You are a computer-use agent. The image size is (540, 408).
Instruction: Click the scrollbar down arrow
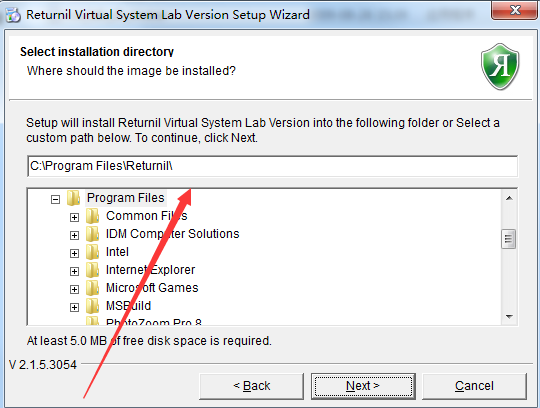(509, 316)
